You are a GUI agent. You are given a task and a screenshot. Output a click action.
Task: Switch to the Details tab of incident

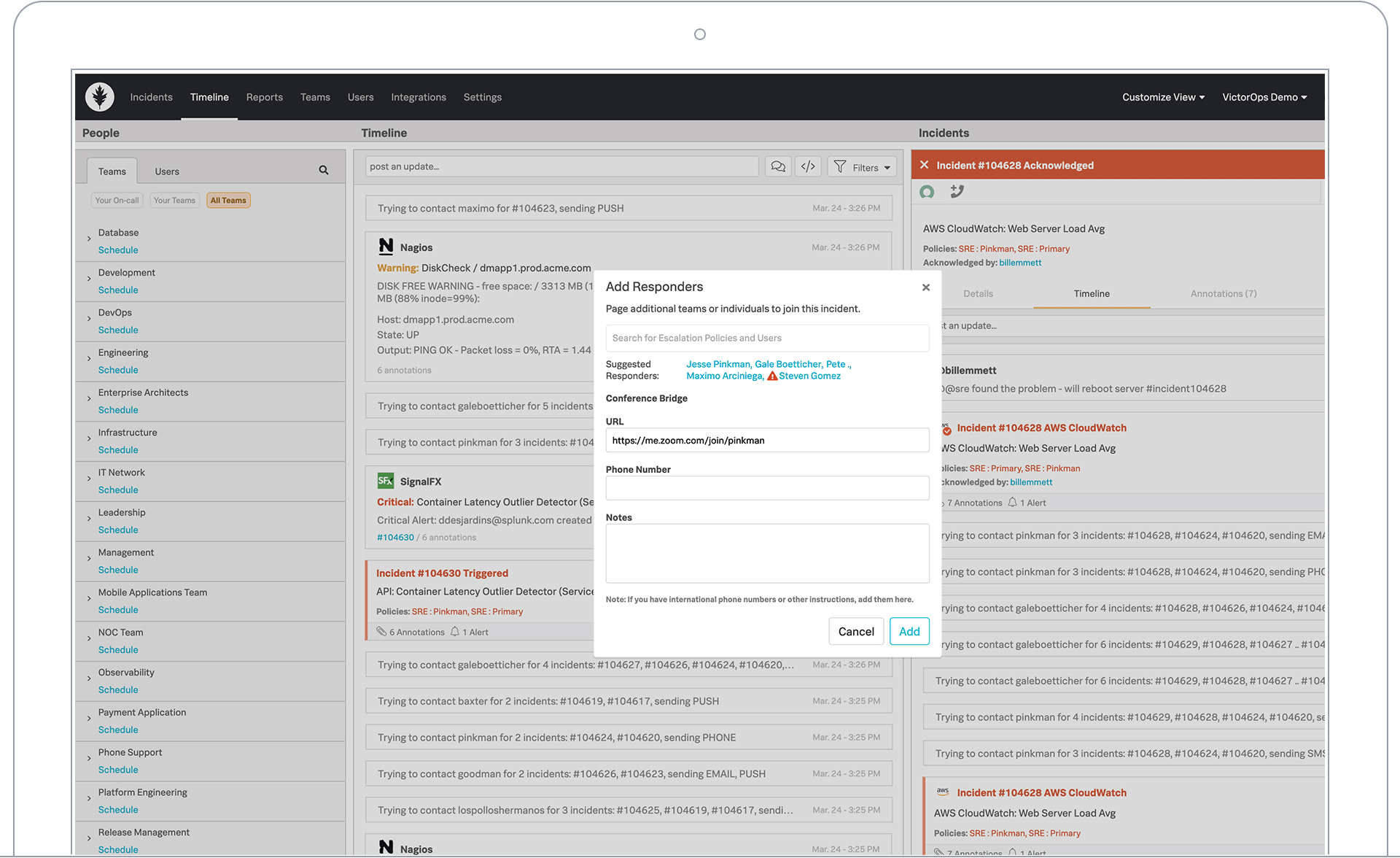click(x=978, y=293)
